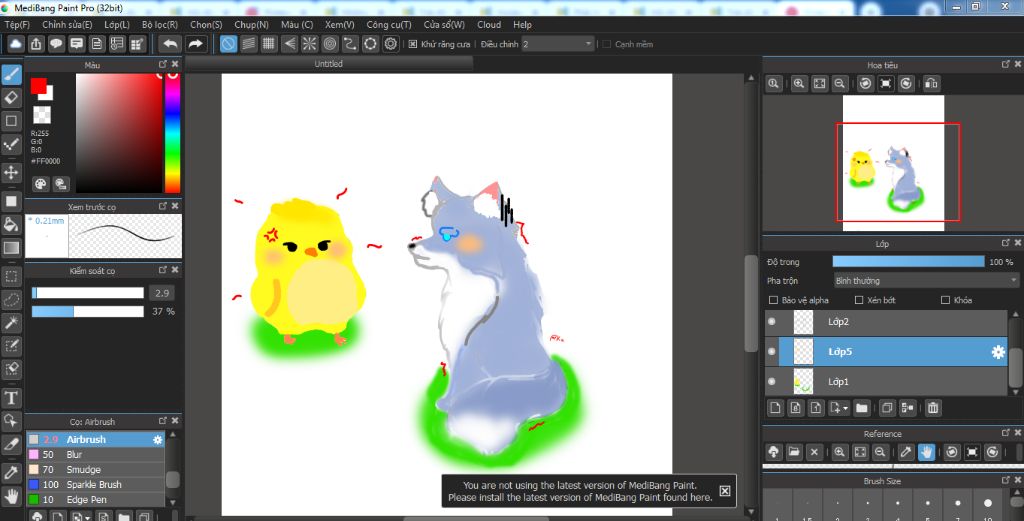Click the canvas vertical scrollbar
Viewport: 1024px width, 521px height.
[x=752, y=304]
